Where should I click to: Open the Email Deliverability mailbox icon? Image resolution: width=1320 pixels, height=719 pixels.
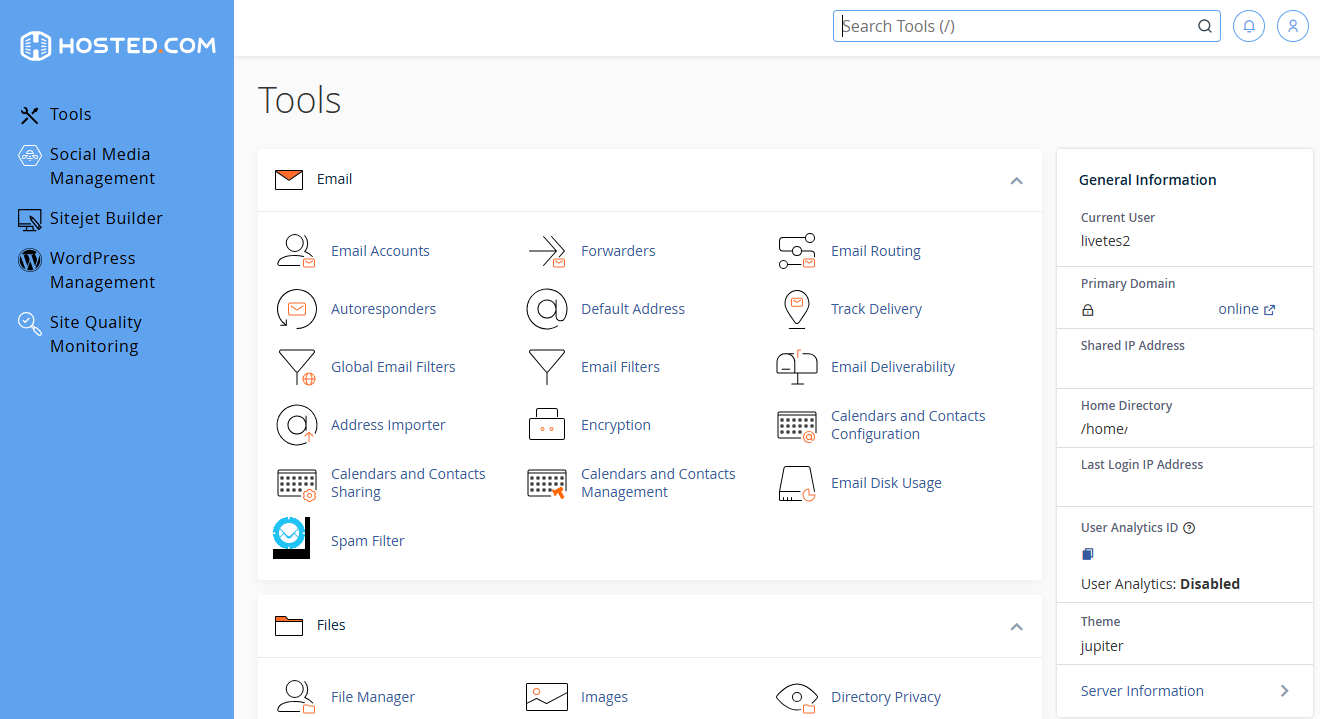click(x=797, y=367)
